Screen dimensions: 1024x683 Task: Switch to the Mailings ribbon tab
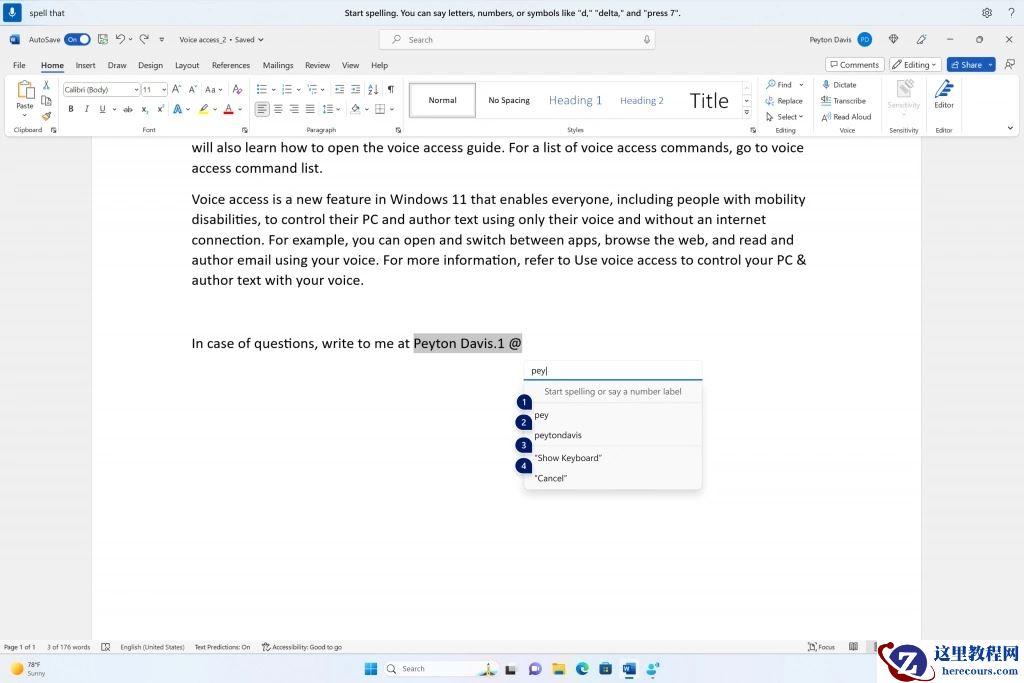tap(277, 64)
